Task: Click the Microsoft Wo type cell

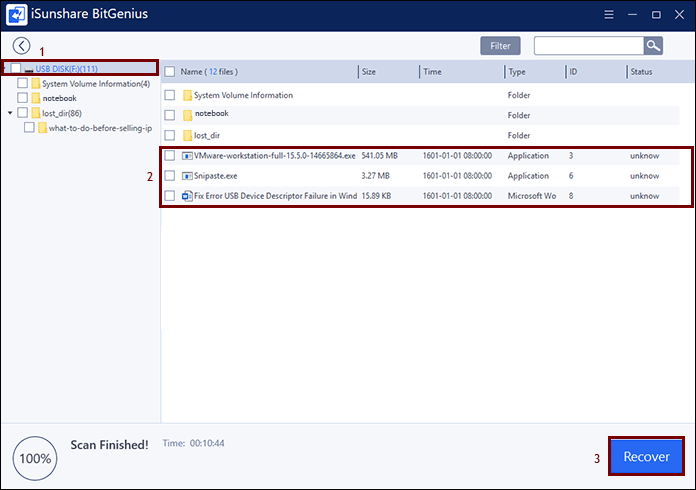Action: [x=532, y=196]
